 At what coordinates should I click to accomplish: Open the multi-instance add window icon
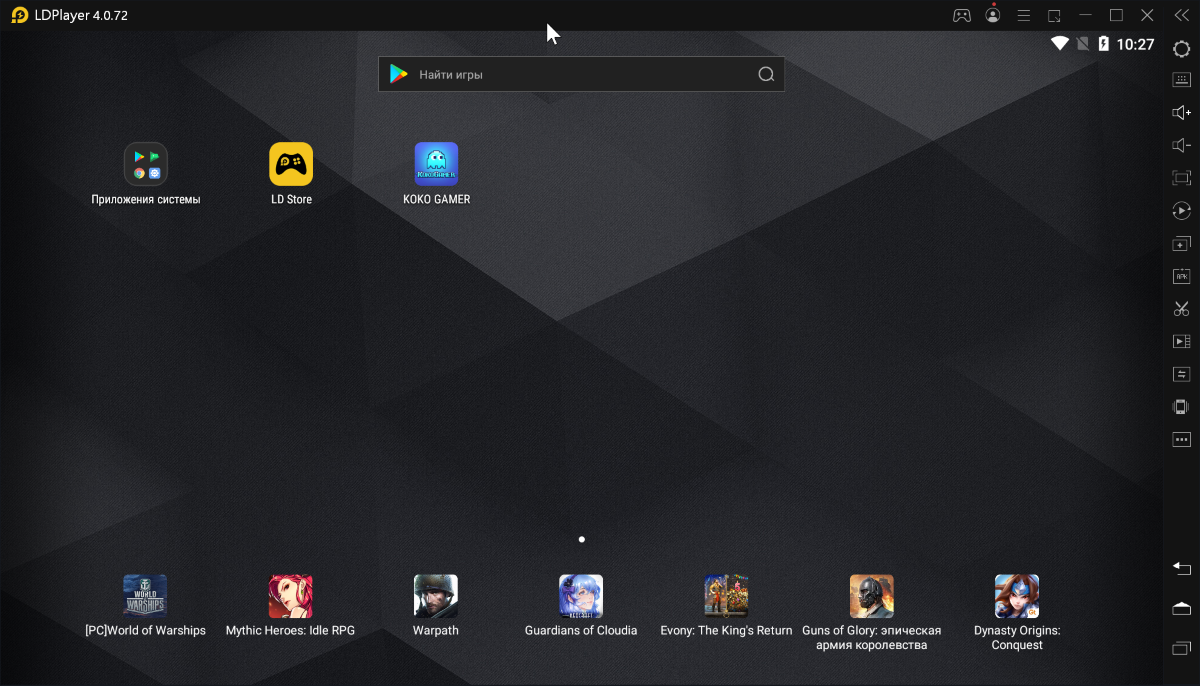click(x=1181, y=244)
